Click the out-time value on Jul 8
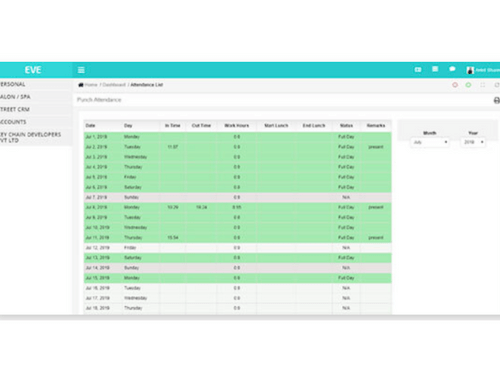This screenshot has width=500, height=375. click(201, 207)
